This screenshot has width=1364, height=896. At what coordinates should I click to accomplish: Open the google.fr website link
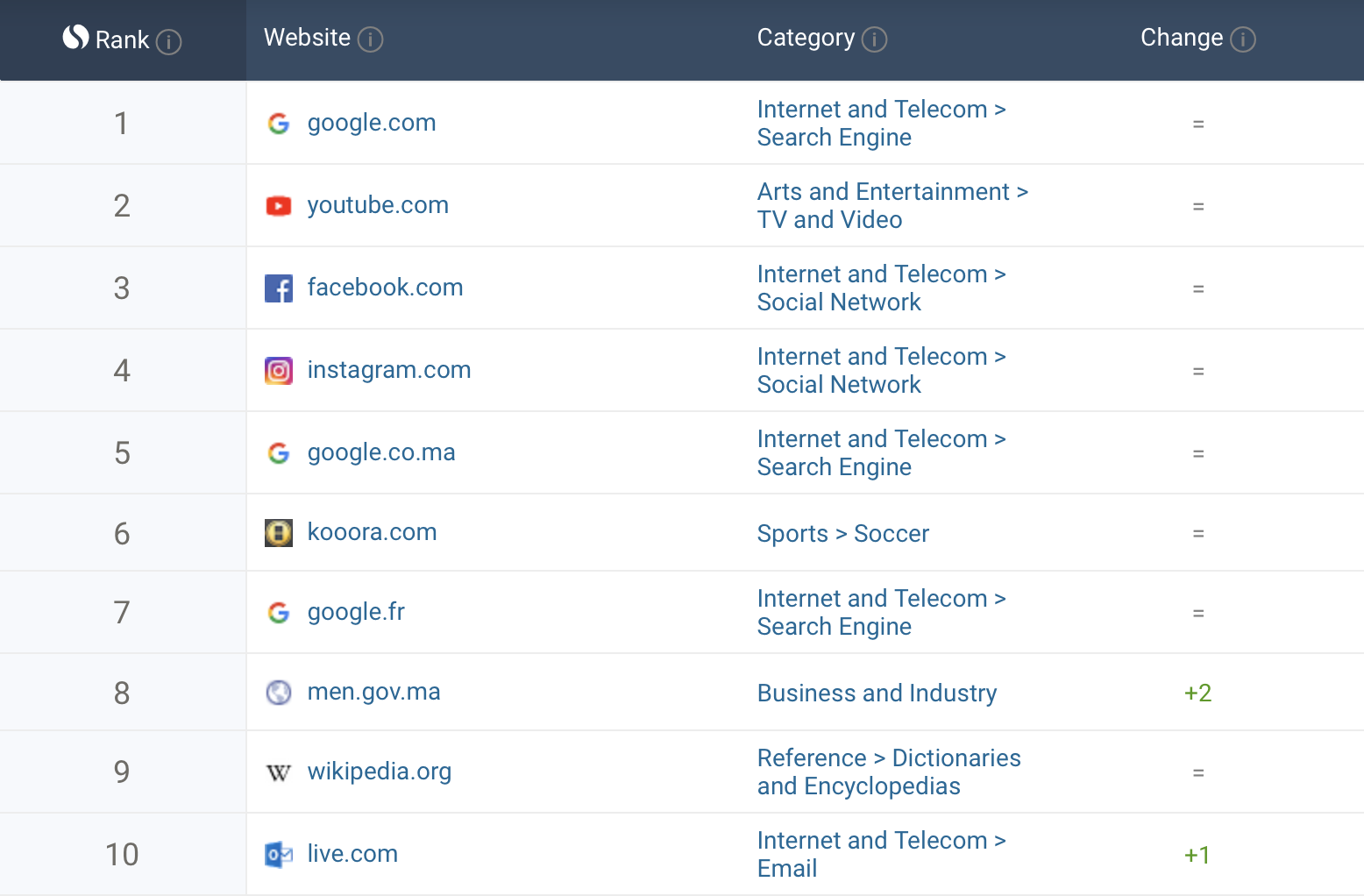[x=356, y=612]
